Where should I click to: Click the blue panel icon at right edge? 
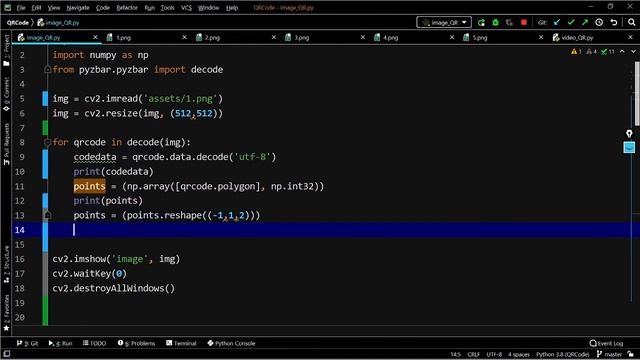pos(629,147)
